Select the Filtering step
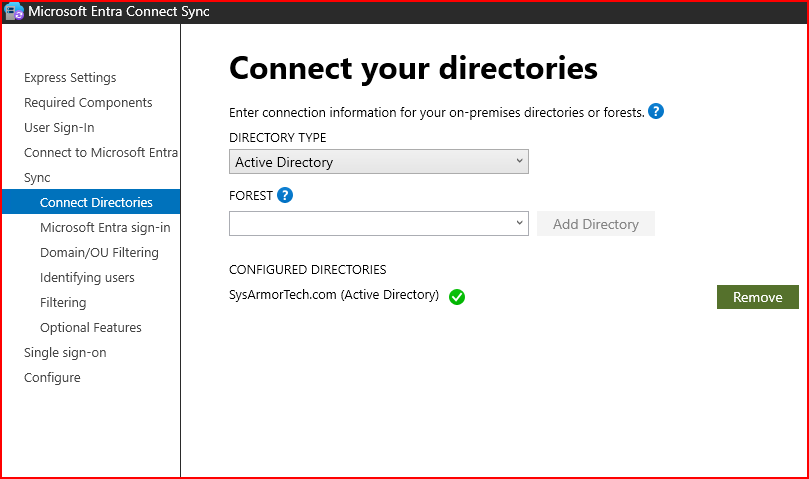This screenshot has width=809, height=479. tap(63, 302)
